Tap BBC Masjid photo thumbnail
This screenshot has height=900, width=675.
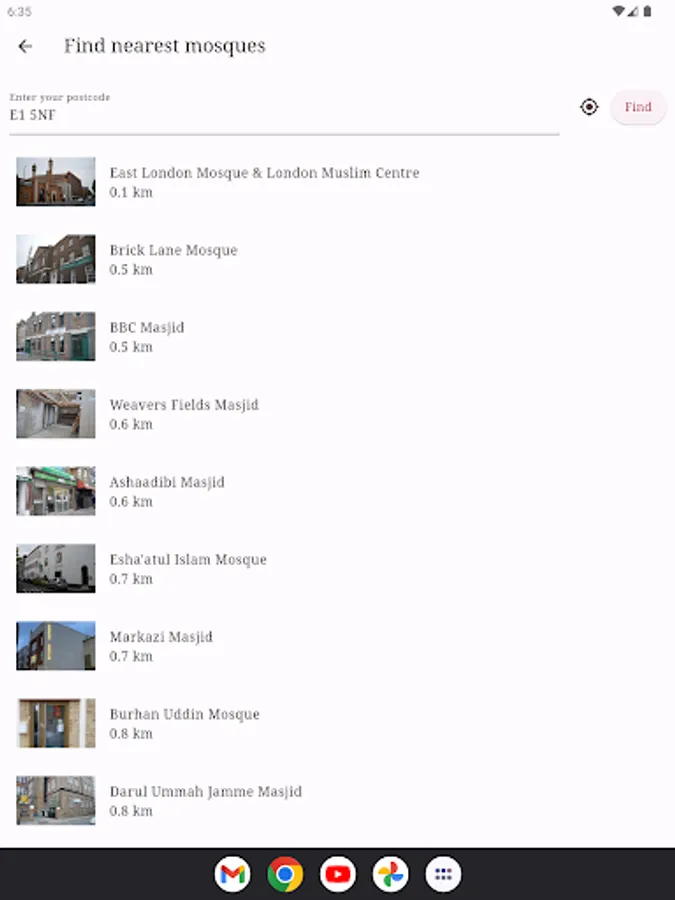56,336
